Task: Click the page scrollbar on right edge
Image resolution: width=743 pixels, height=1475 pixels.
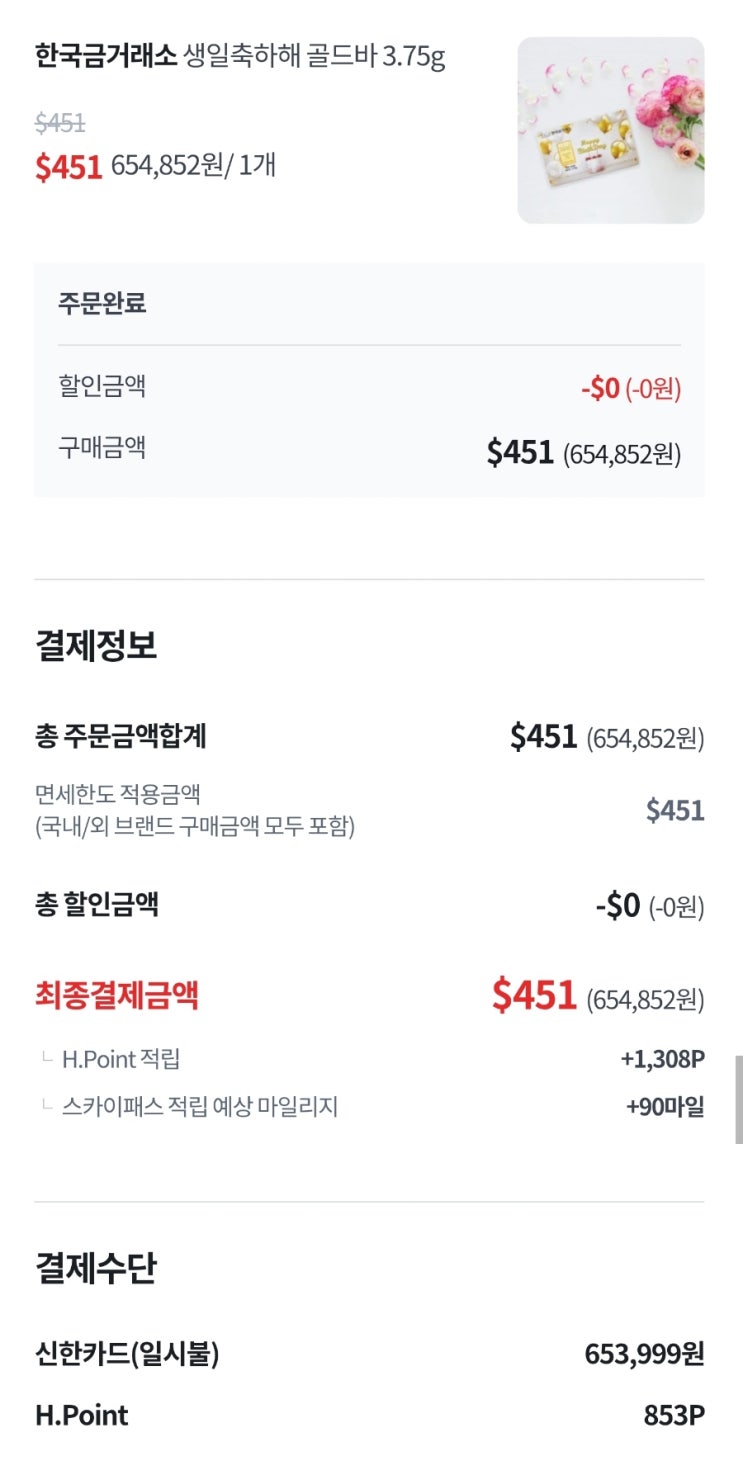Action: coord(738,1098)
